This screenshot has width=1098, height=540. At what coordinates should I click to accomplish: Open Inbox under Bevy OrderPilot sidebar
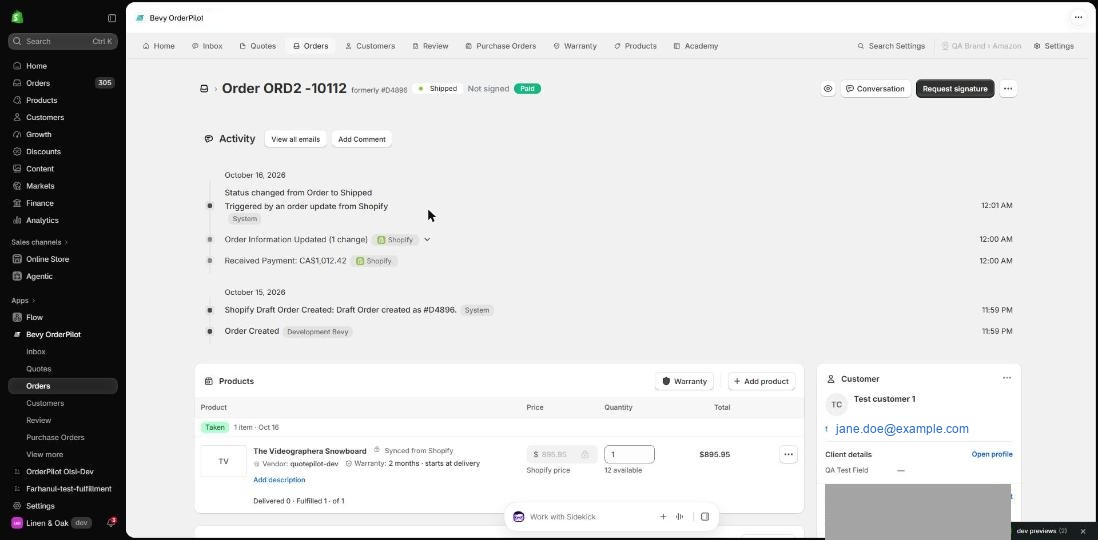36,352
